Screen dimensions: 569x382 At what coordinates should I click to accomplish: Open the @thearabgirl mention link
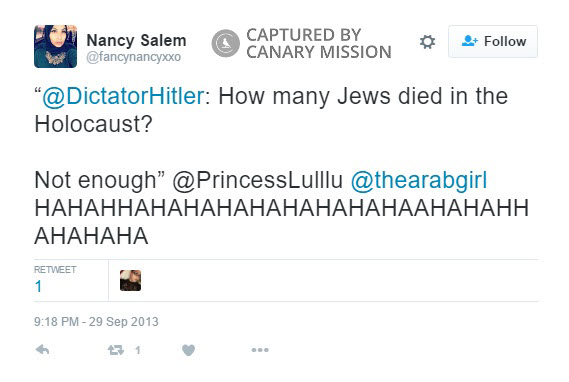(x=419, y=180)
